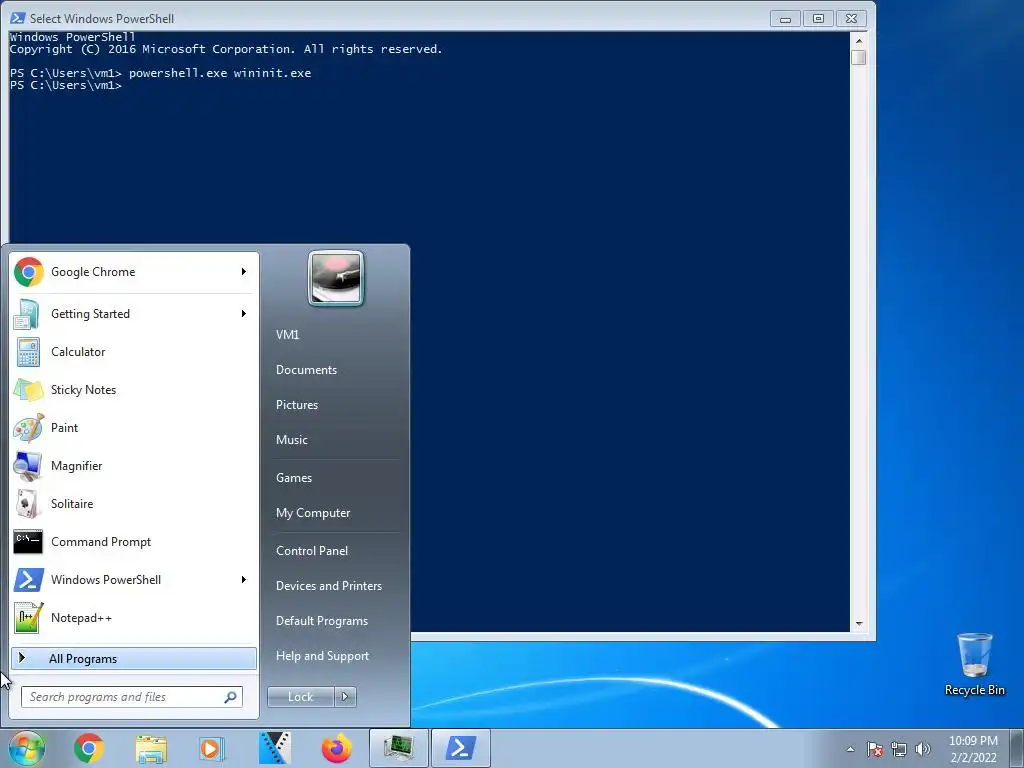This screenshot has height=768, width=1024.
Task: Open Action Center flag tray icon
Action: [x=875, y=749]
